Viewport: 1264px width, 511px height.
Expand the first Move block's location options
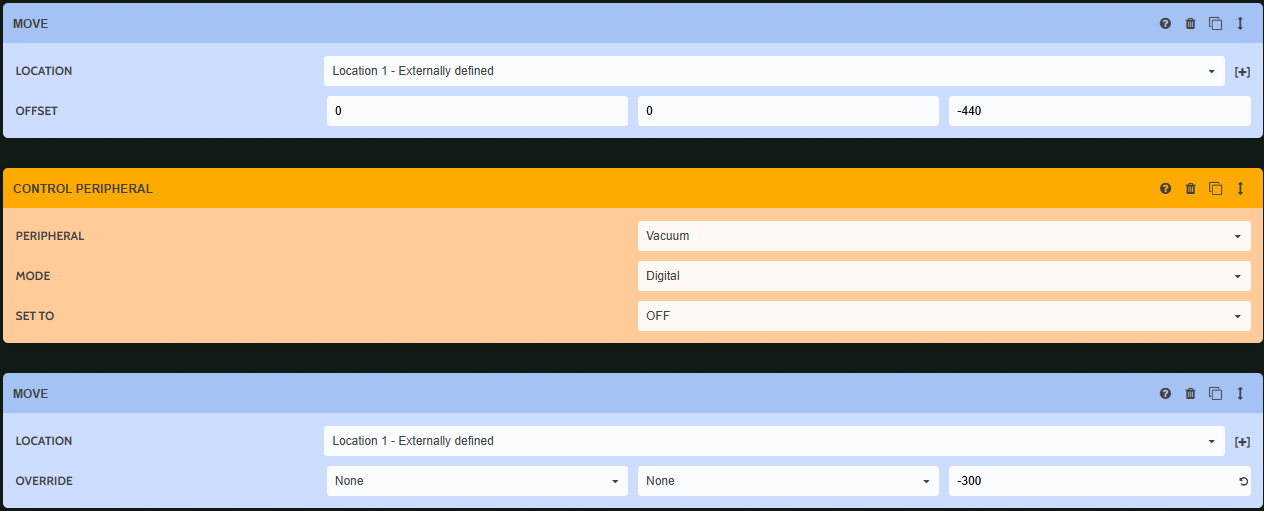1242,72
